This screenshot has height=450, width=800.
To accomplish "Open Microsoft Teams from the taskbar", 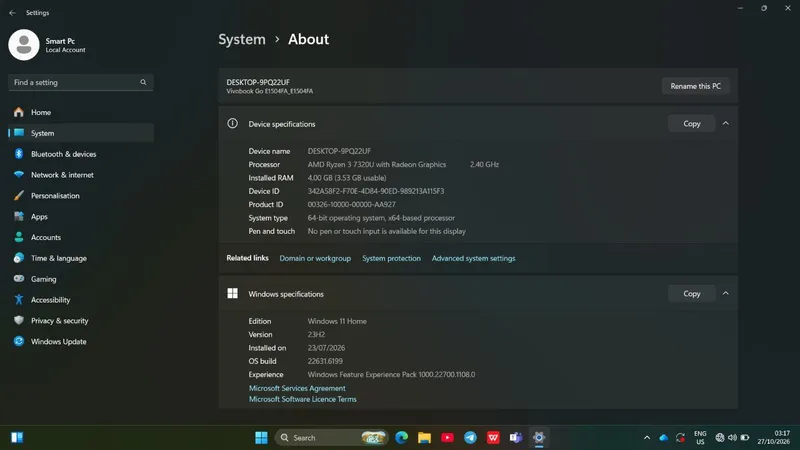I will (516, 438).
